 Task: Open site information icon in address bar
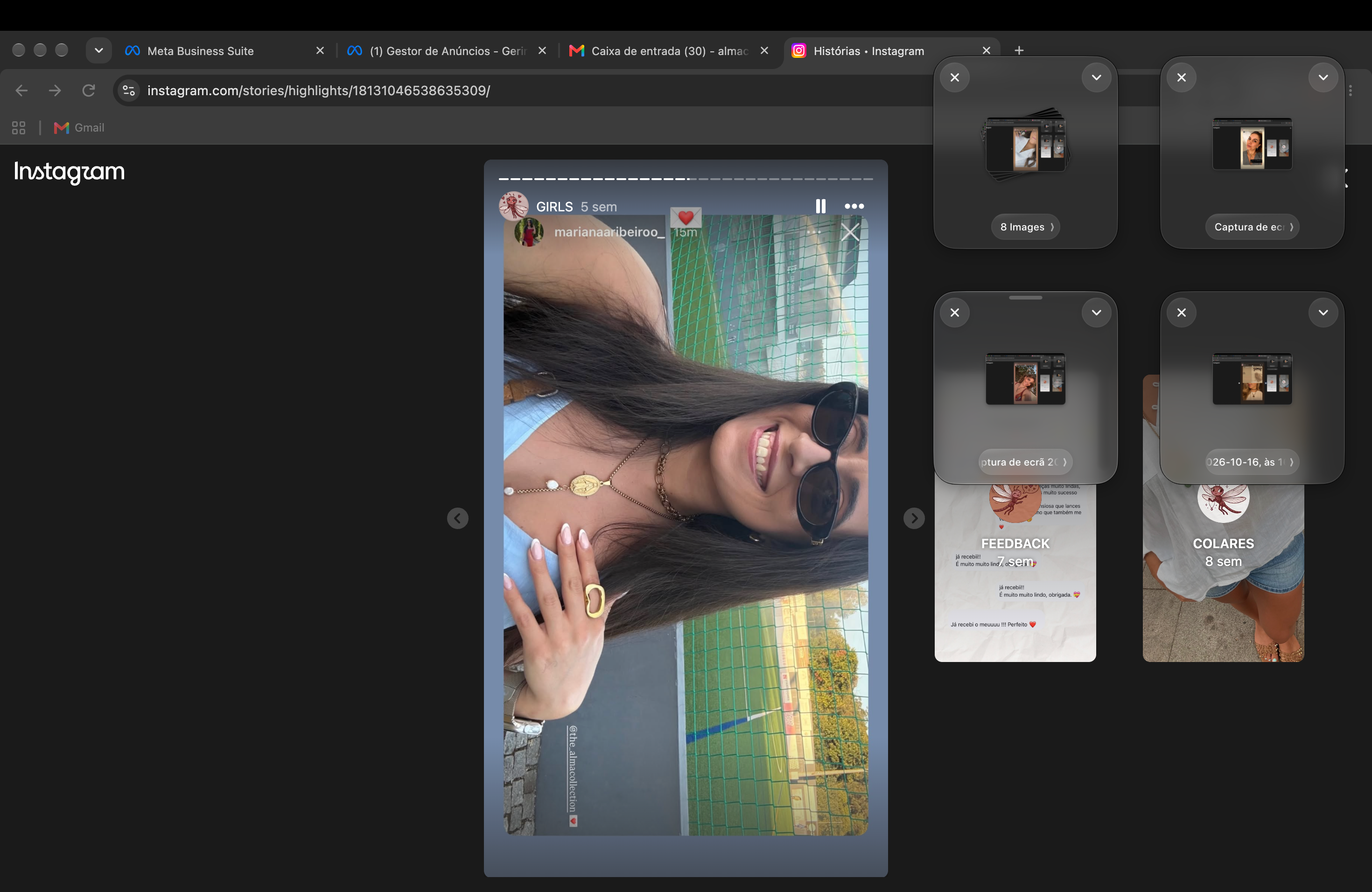(129, 91)
